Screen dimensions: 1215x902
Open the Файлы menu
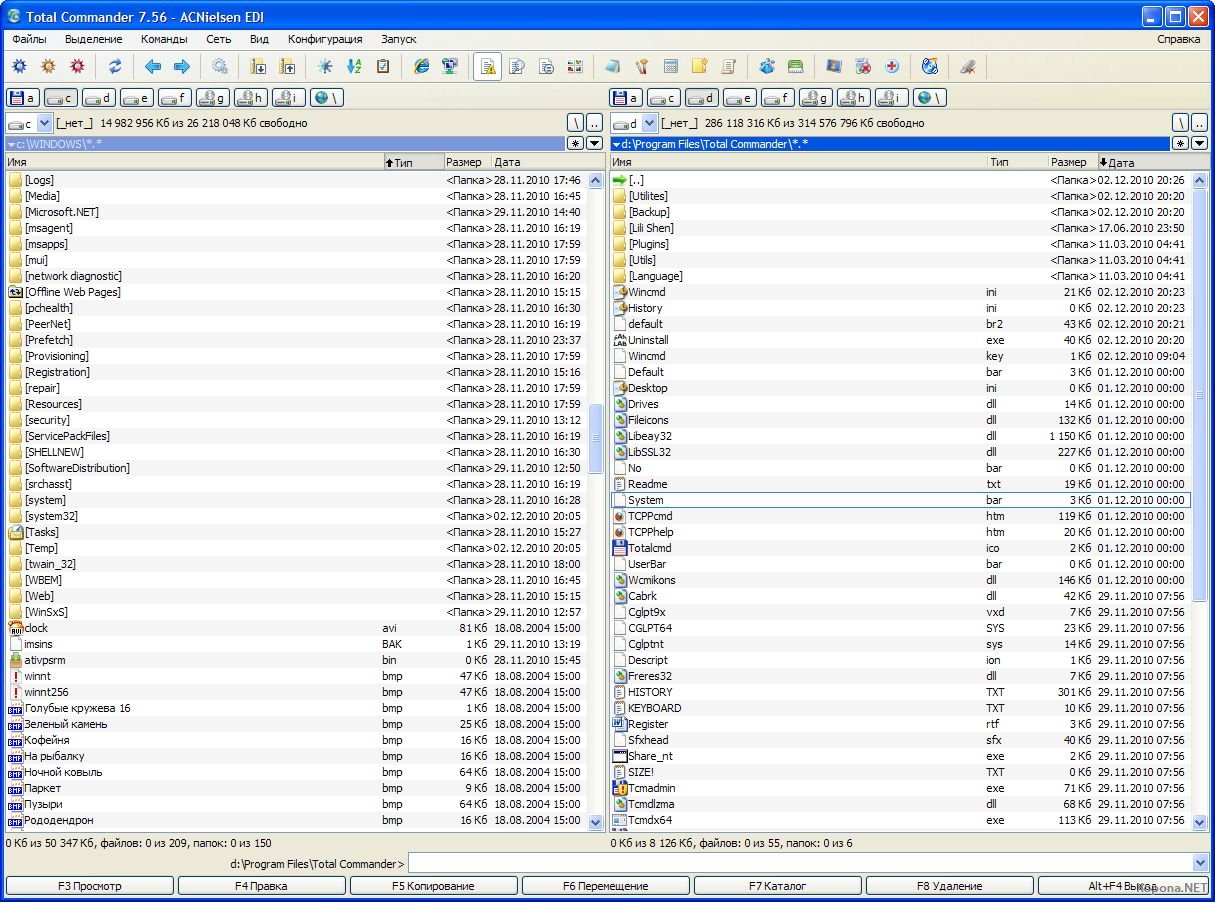coord(29,39)
